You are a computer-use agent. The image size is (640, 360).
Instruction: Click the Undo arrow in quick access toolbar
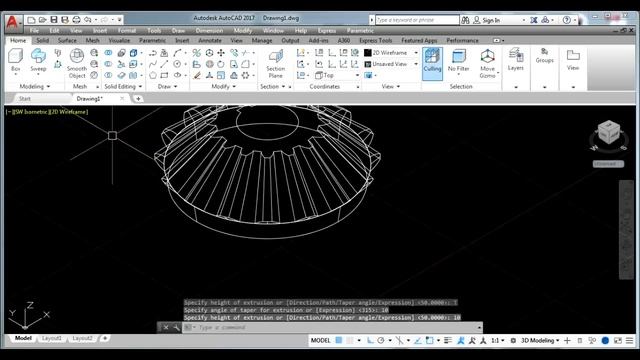pos(88,20)
